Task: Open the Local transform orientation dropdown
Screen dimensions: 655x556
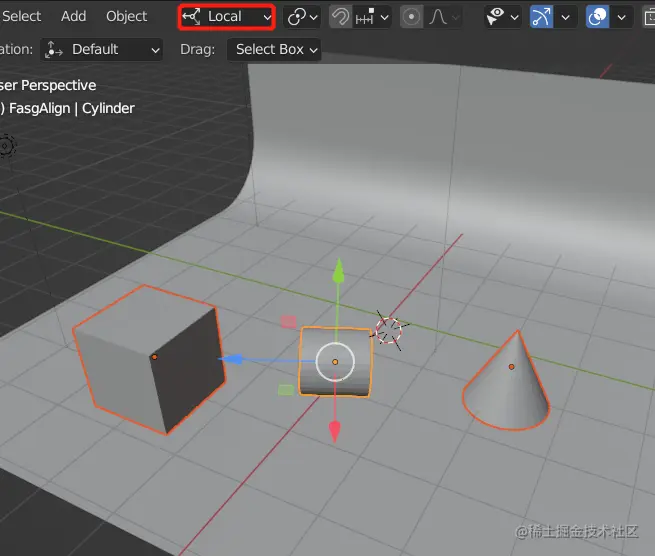Action: coord(227,17)
